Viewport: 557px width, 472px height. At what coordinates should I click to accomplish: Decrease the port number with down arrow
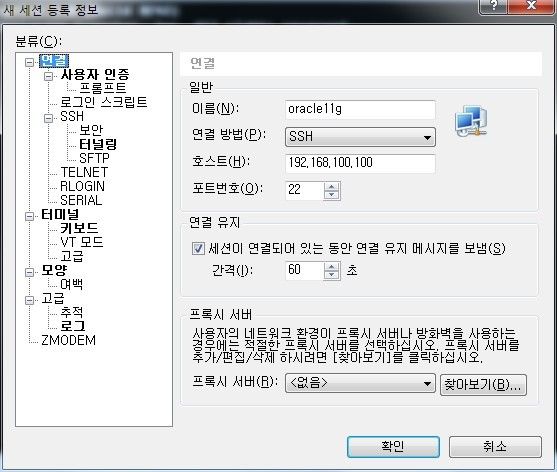pos(332,195)
